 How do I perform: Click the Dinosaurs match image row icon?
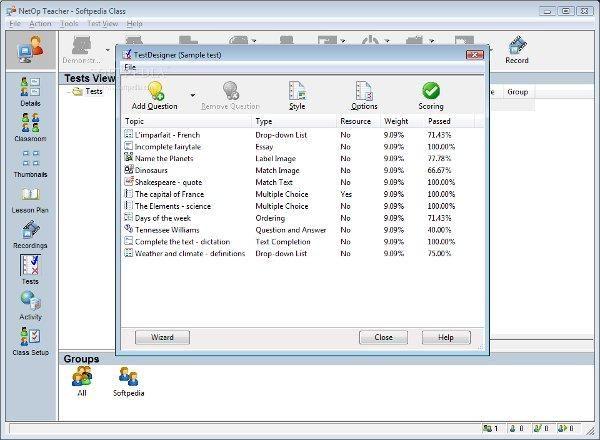[x=129, y=169]
